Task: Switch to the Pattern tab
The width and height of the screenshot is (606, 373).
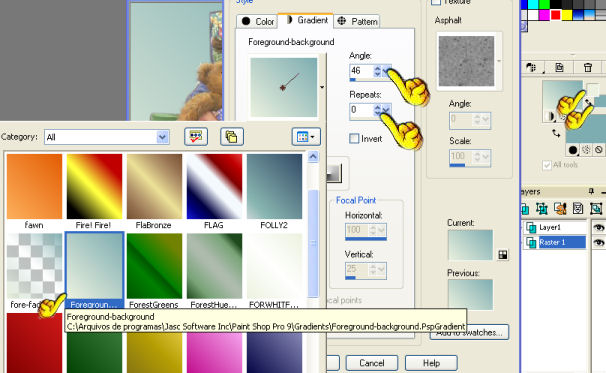Action: tap(357, 21)
